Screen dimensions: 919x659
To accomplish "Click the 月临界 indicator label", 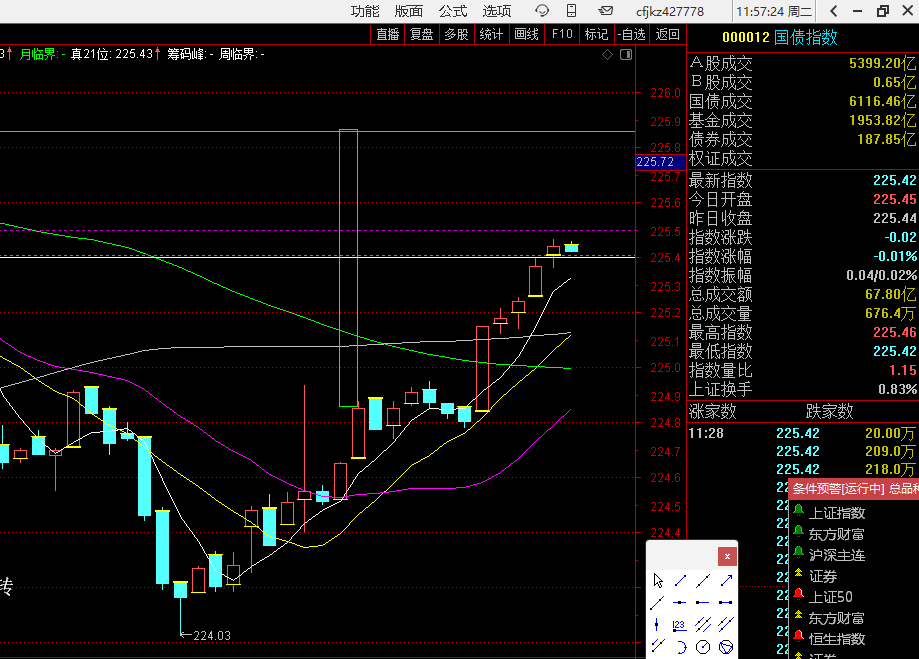I will click(42, 55).
